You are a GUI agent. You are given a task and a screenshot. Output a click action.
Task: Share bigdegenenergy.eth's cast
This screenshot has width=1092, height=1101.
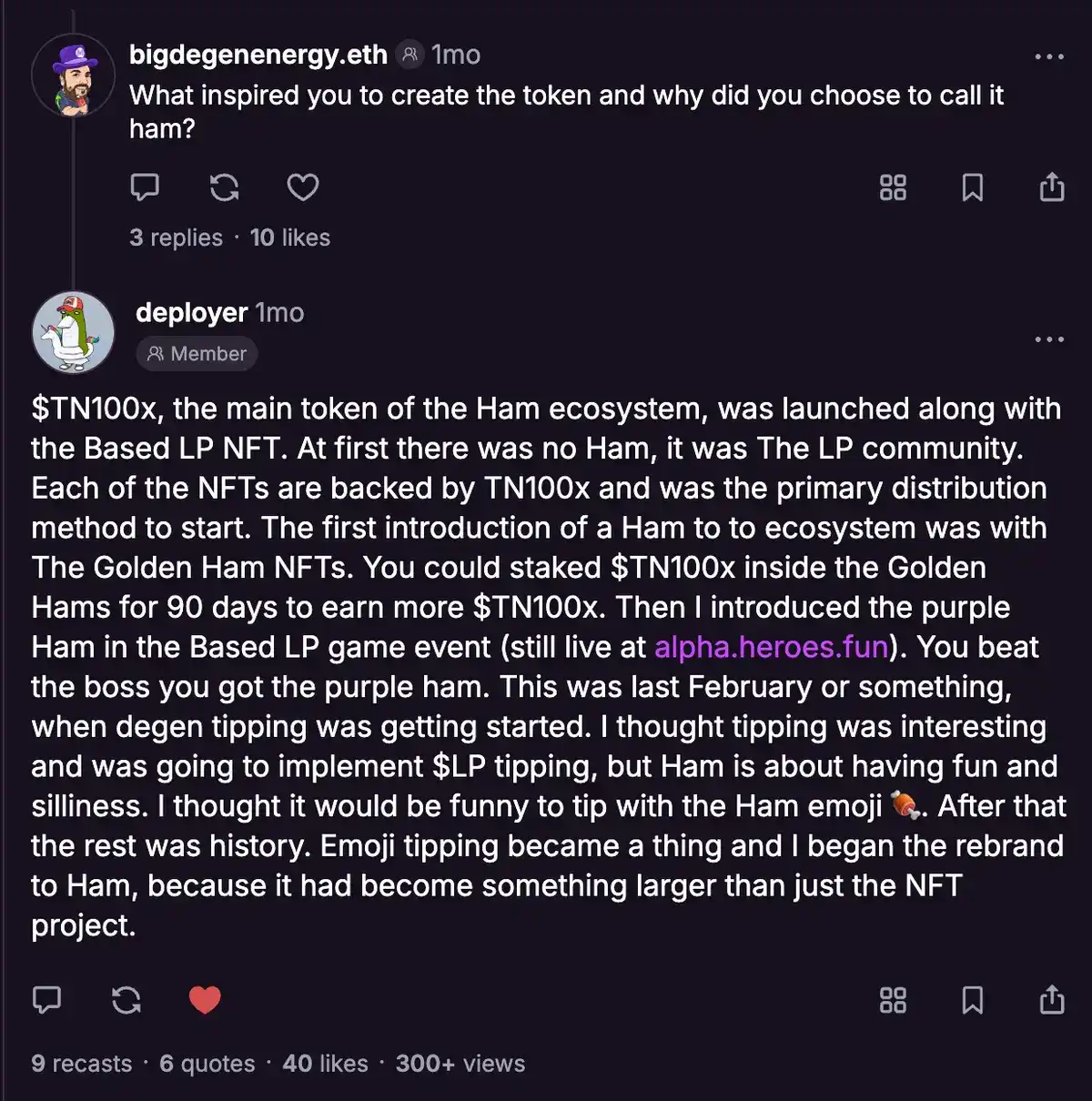(x=1051, y=187)
